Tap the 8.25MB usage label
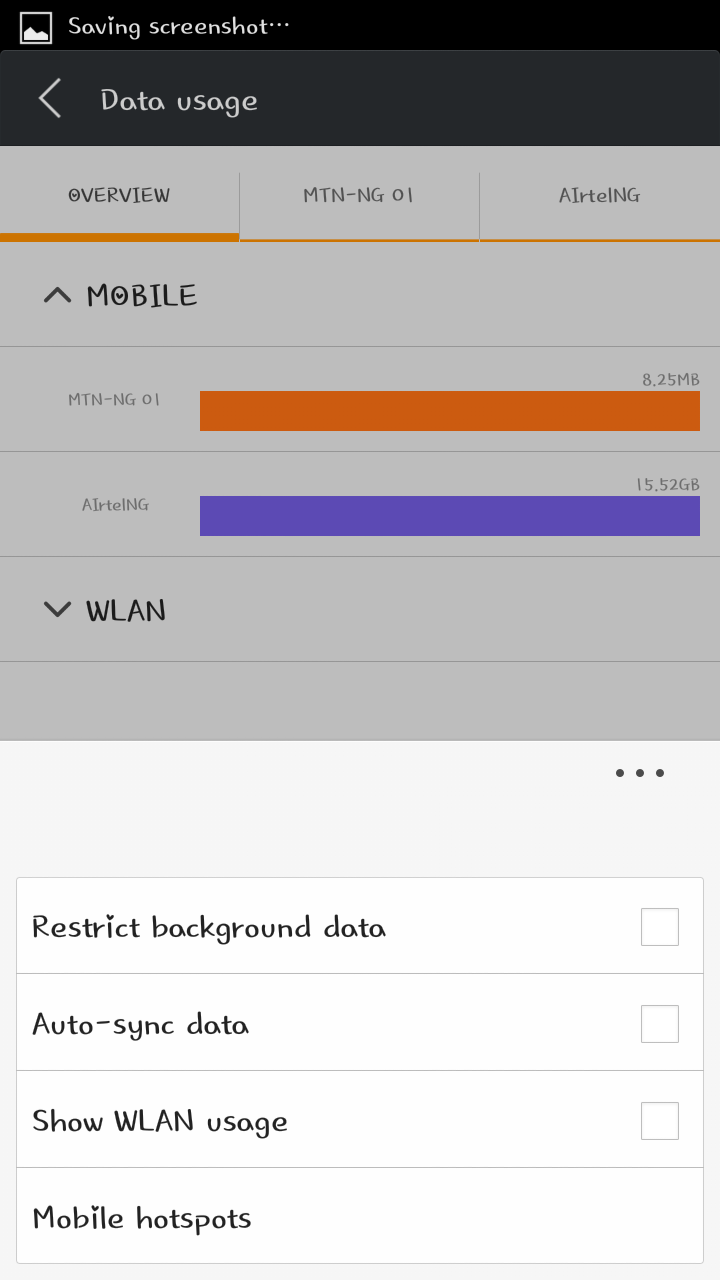The width and height of the screenshot is (720, 1280). tap(671, 380)
